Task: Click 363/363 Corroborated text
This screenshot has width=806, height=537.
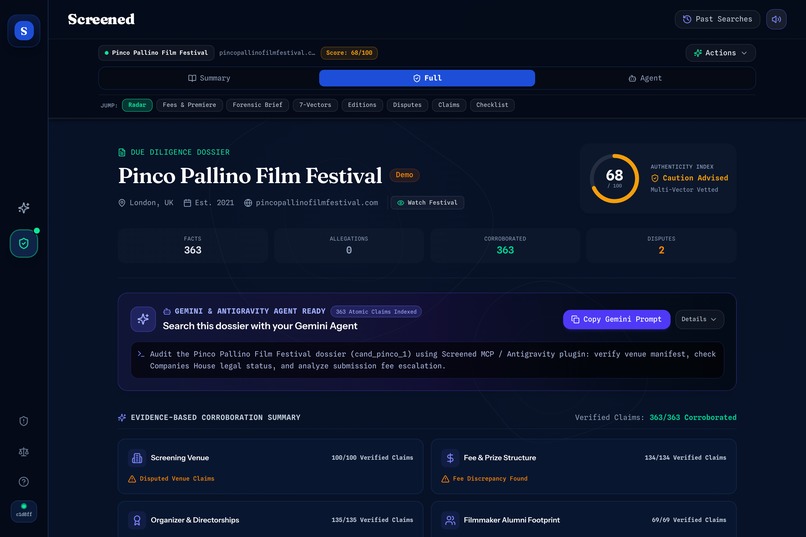Action: click(x=693, y=418)
